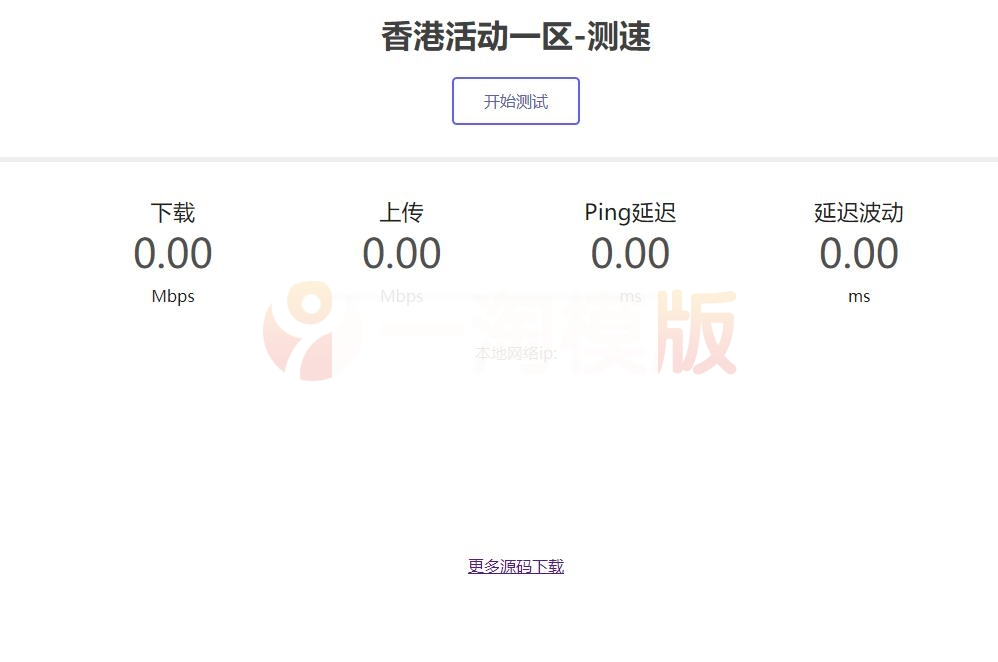Click the 香港活动一区-测速 page title
Viewport: 998px width, 662px height.
[516, 36]
